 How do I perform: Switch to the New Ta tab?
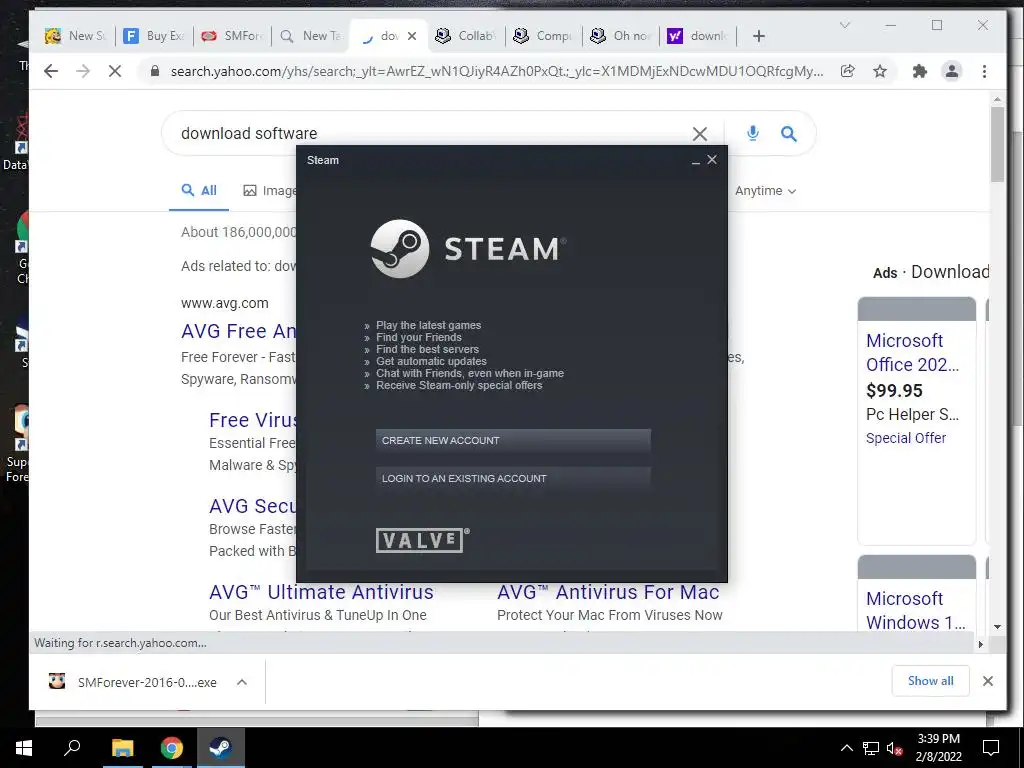[310, 36]
